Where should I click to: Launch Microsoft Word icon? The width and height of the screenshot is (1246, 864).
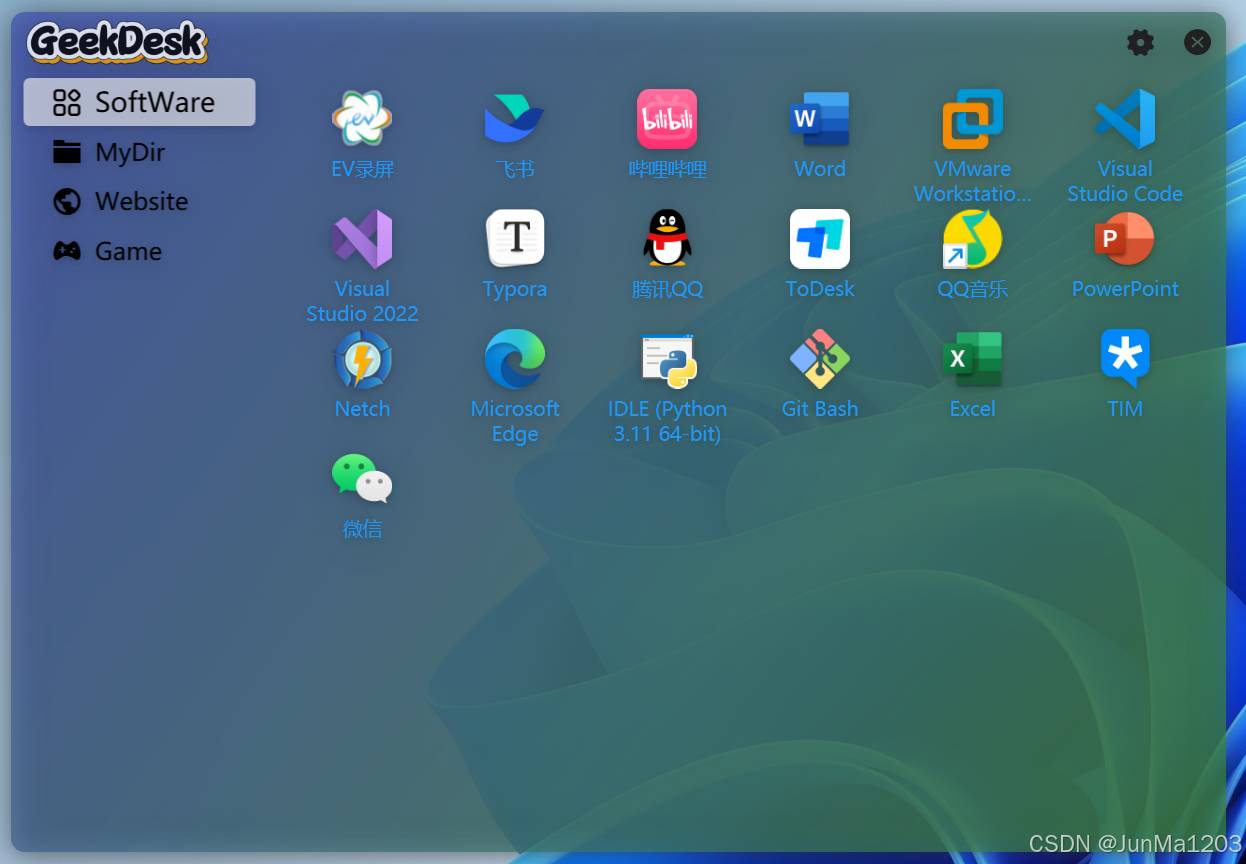820,119
